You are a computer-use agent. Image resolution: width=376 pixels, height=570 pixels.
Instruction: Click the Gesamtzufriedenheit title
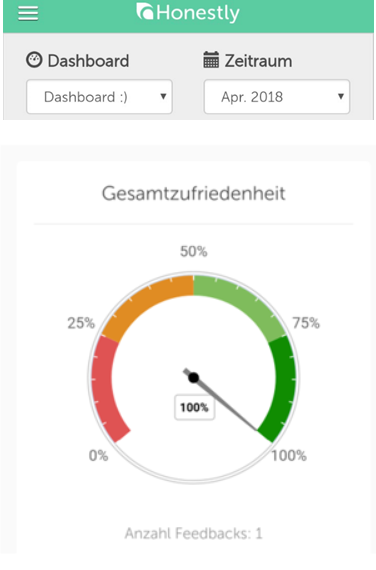[x=193, y=193]
